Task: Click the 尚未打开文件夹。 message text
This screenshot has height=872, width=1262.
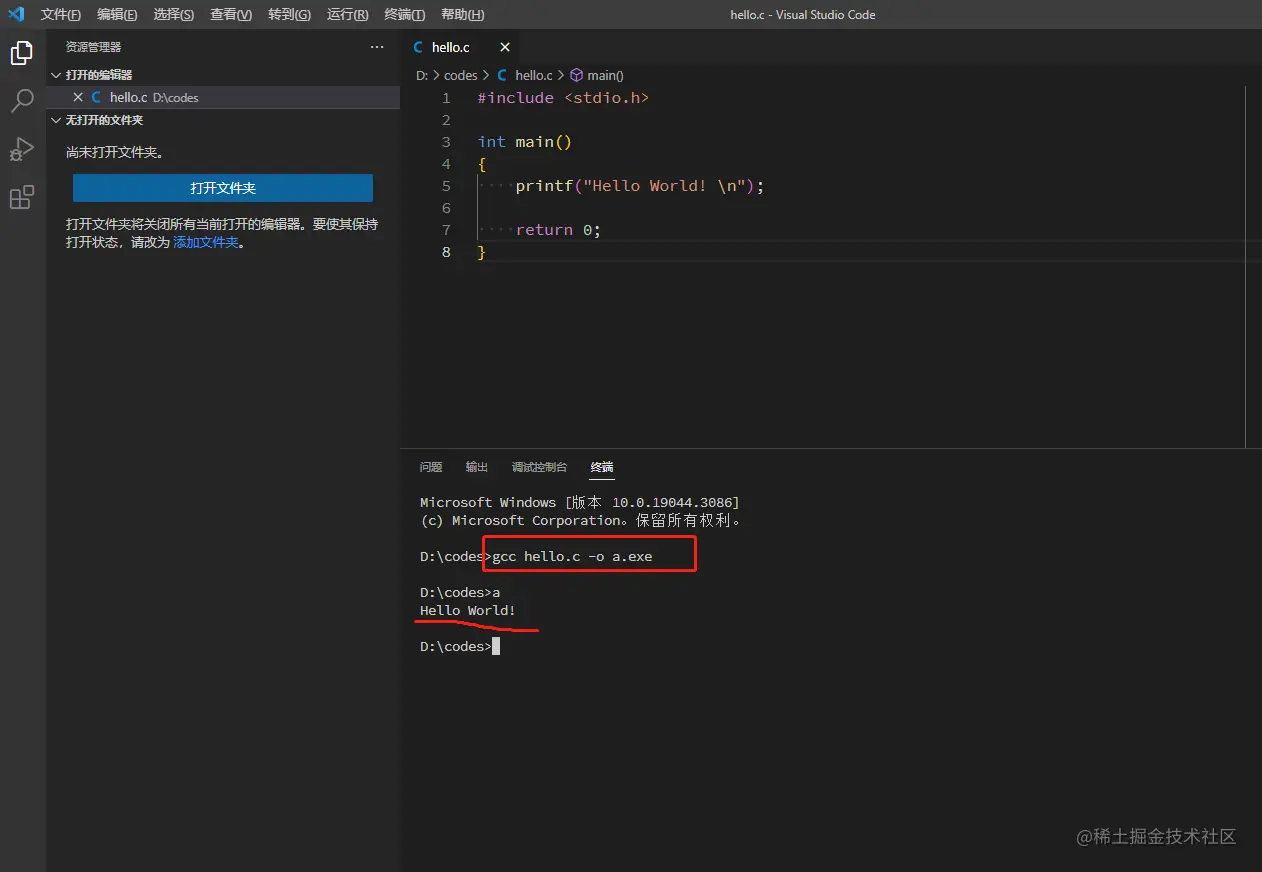Action: coord(115,152)
